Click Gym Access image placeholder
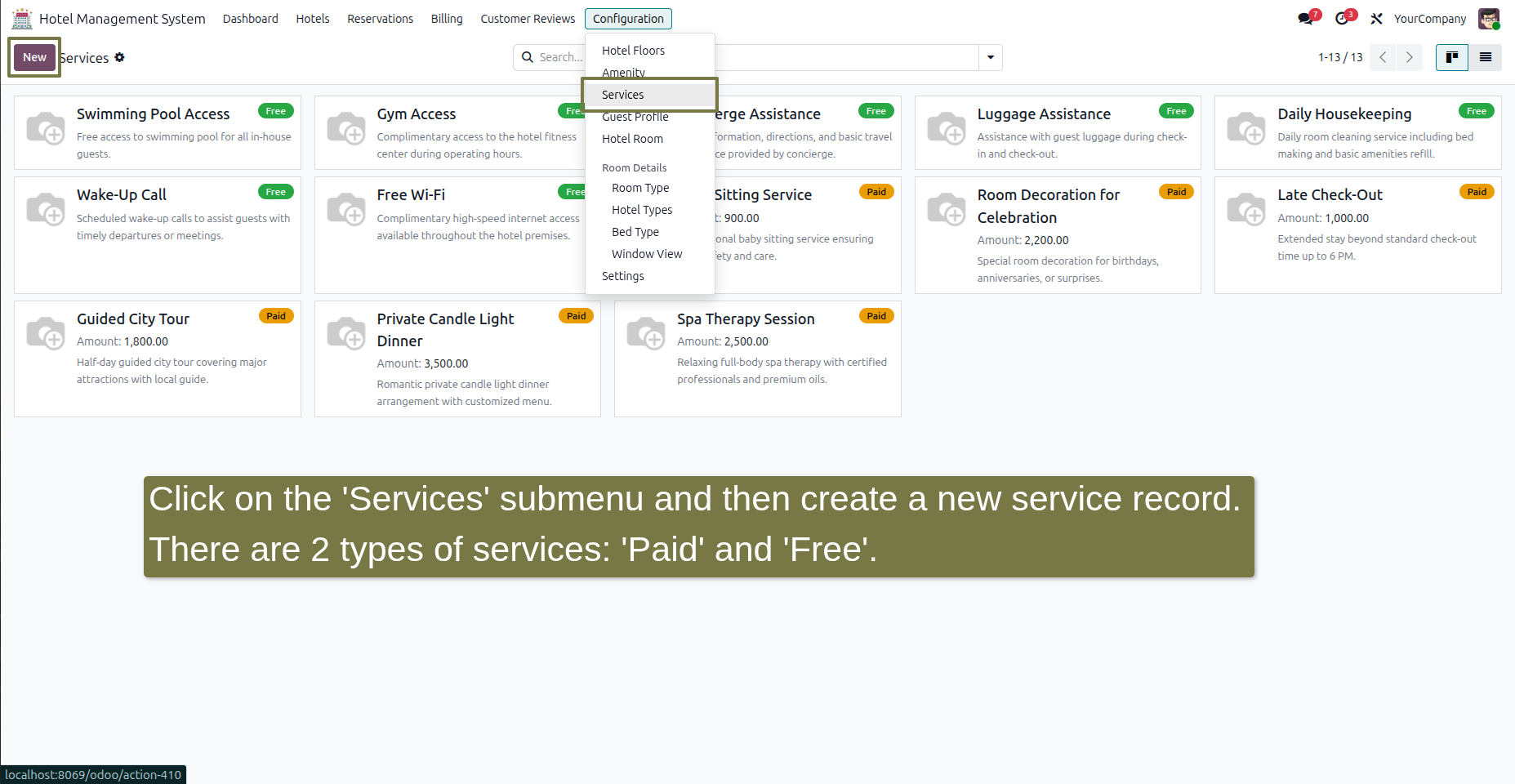This screenshot has height=784, width=1515. [x=346, y=128]
